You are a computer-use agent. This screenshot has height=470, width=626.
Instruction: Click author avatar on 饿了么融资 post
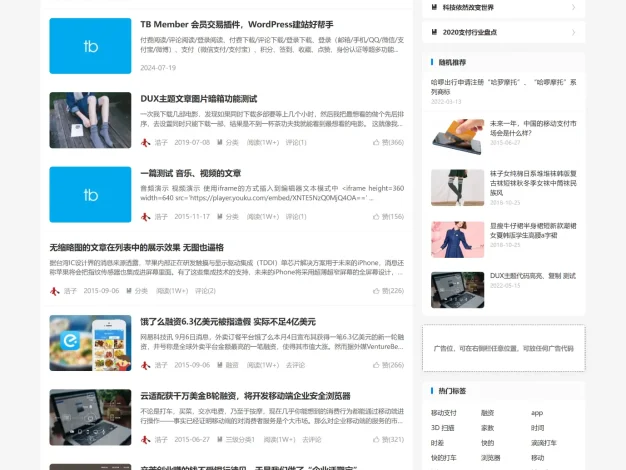coord(145,365)
